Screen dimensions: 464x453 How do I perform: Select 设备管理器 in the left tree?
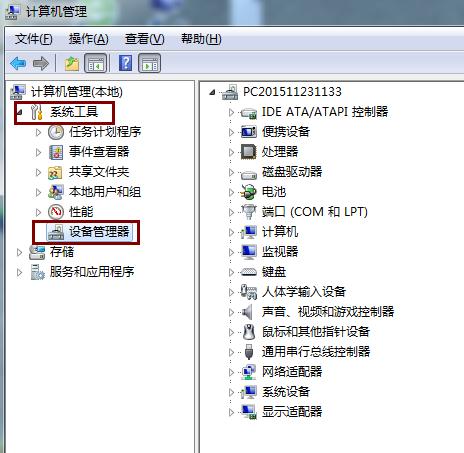coord(99,232)
